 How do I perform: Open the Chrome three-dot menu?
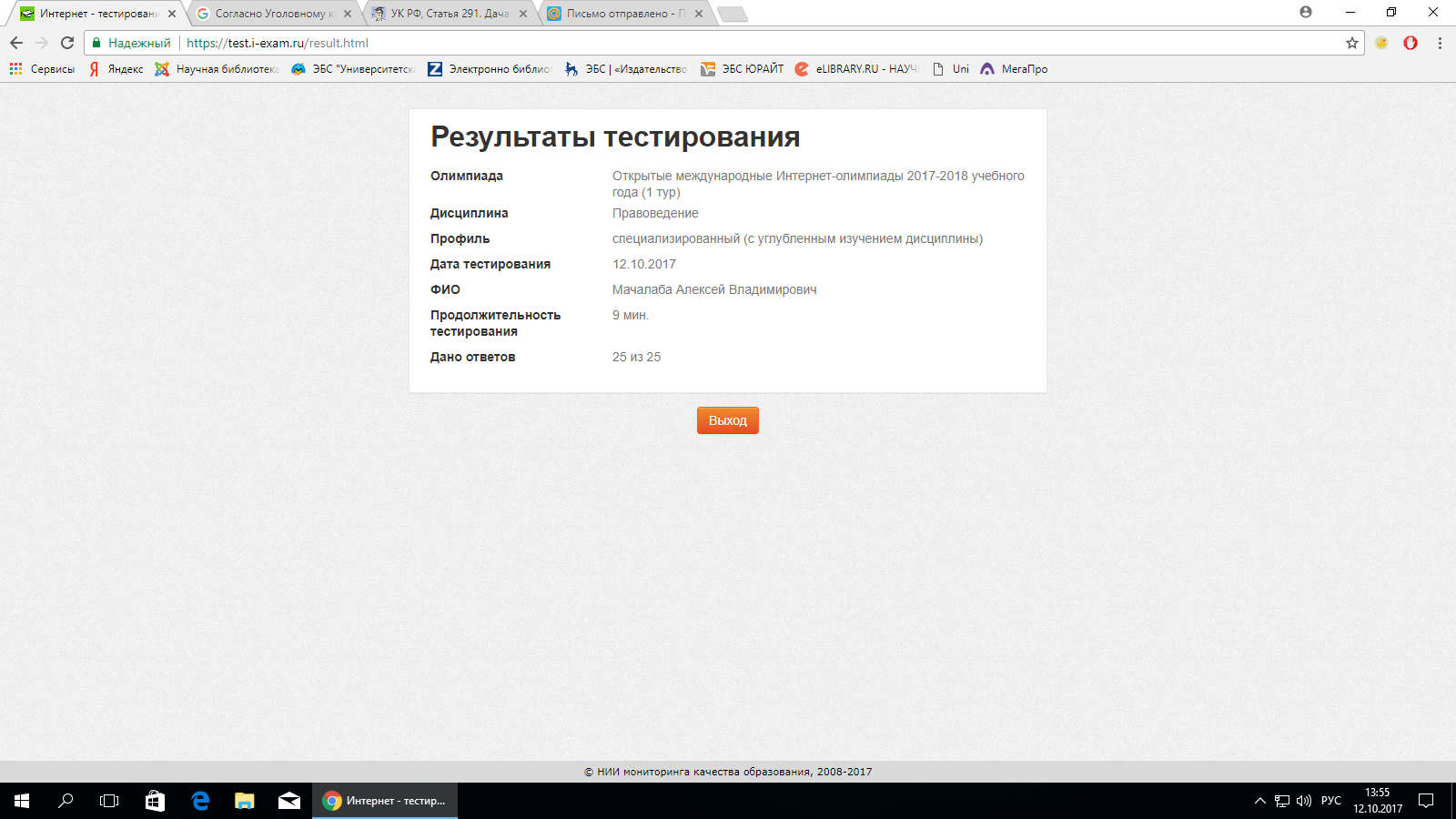[x=1440, y=43]
